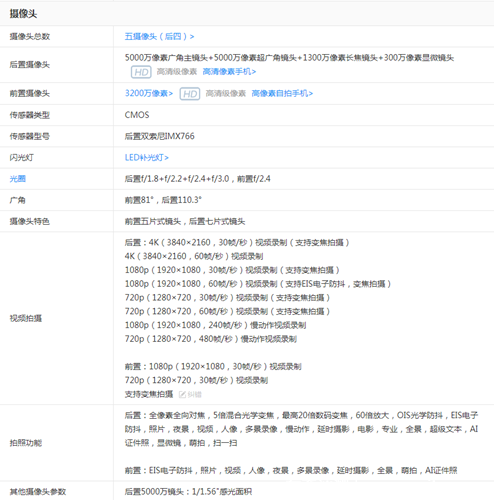
Task: Click the 高清级像素 label in rear camera row
Action: coord(177,72)
